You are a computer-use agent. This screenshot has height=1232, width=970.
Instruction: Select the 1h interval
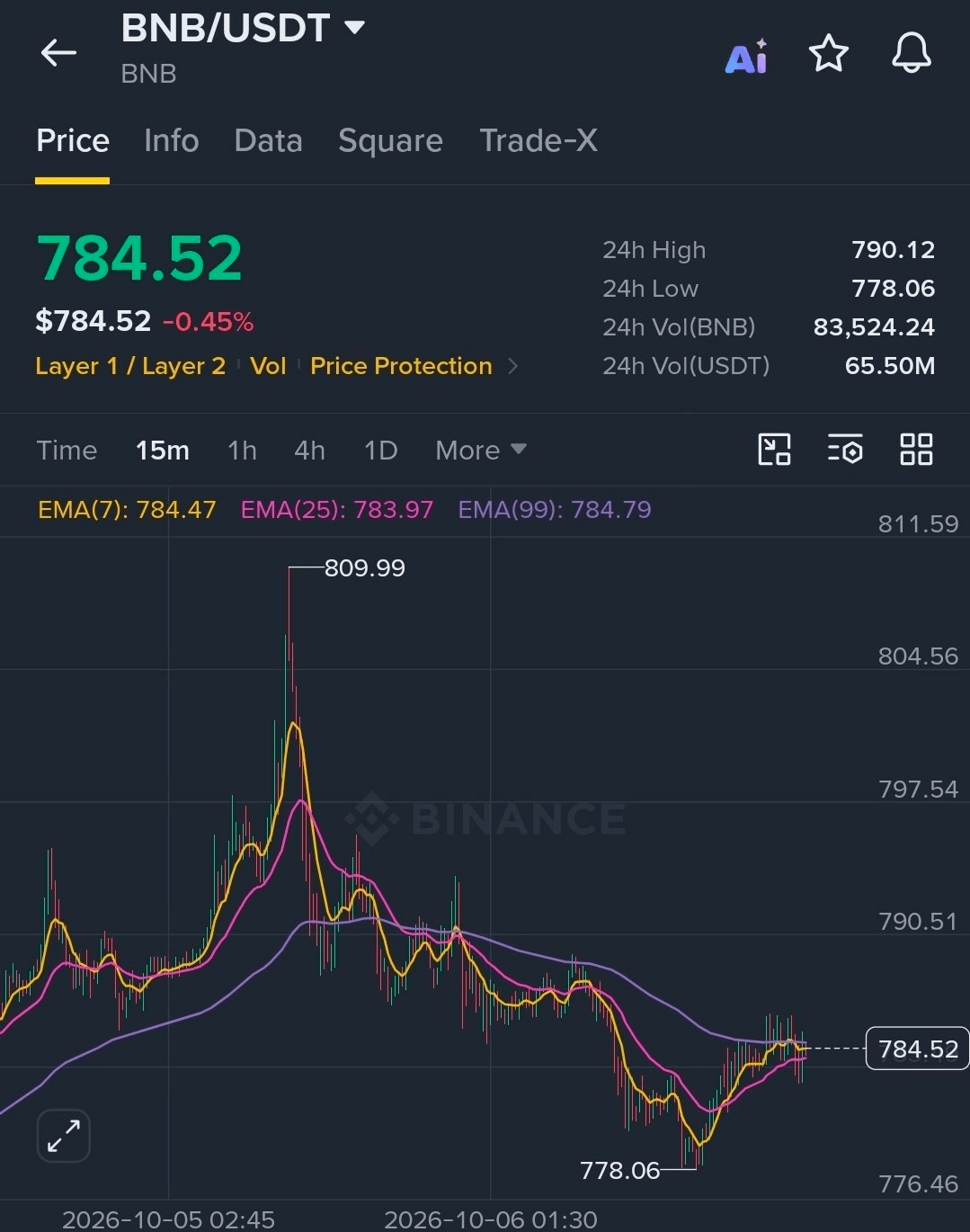(x=242, y=450)
